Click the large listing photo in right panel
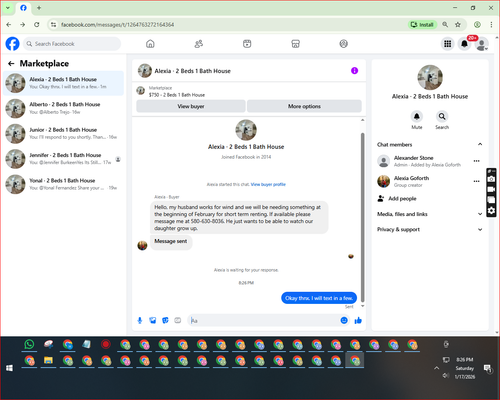The image size is (500, 400). [430, 77]
